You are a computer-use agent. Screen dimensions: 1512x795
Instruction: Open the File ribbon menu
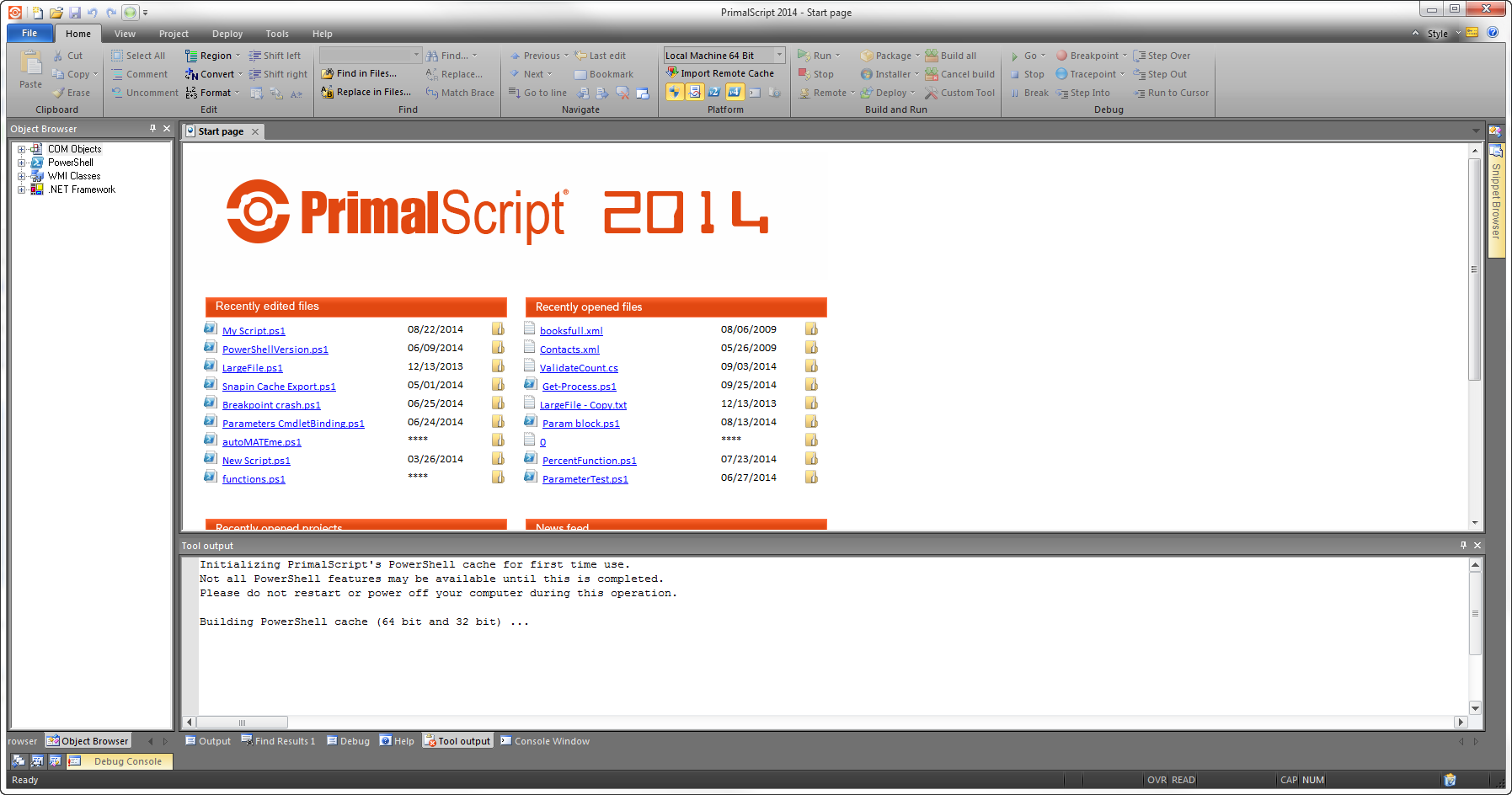[30, 34]
